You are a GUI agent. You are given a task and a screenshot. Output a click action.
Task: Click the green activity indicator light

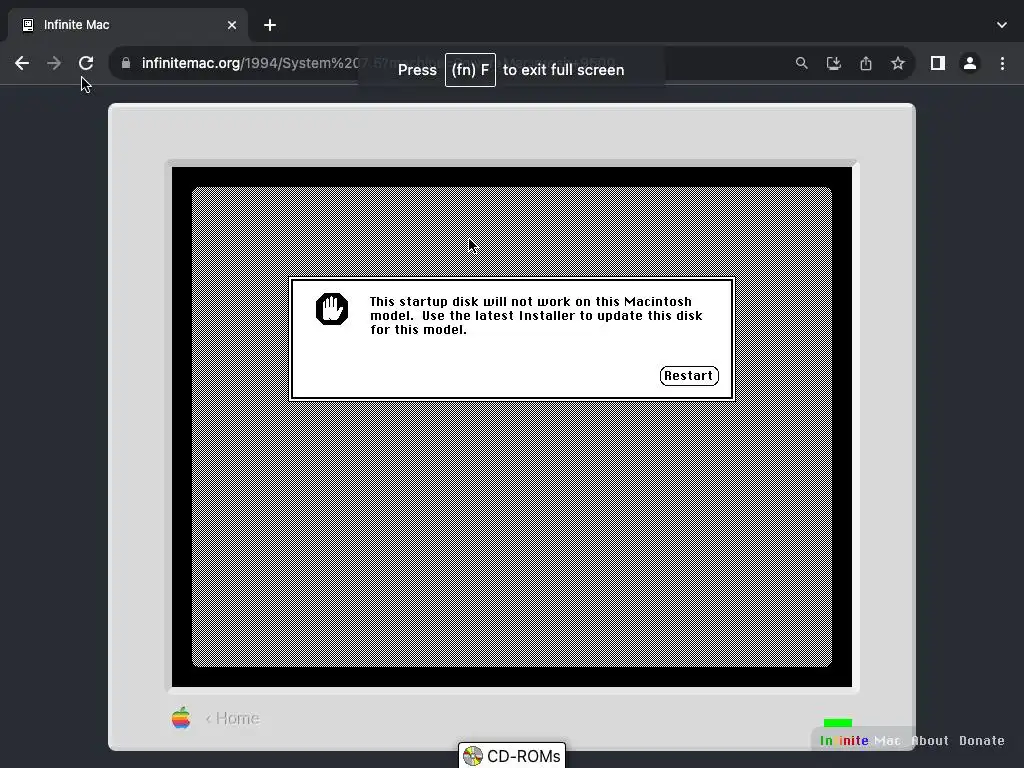[x=838, y=723]
